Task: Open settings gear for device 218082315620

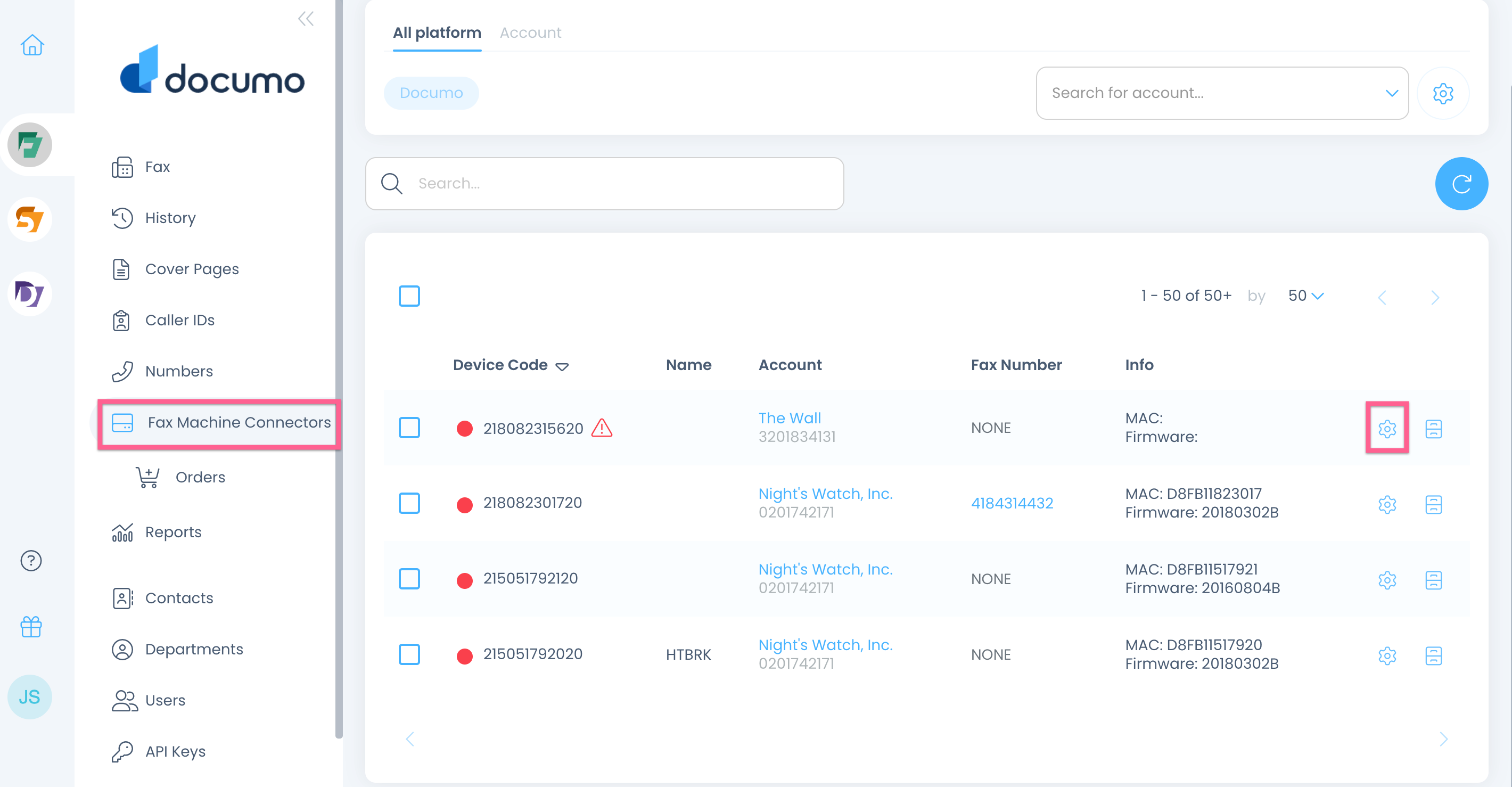Action: tap(1387, 429)
